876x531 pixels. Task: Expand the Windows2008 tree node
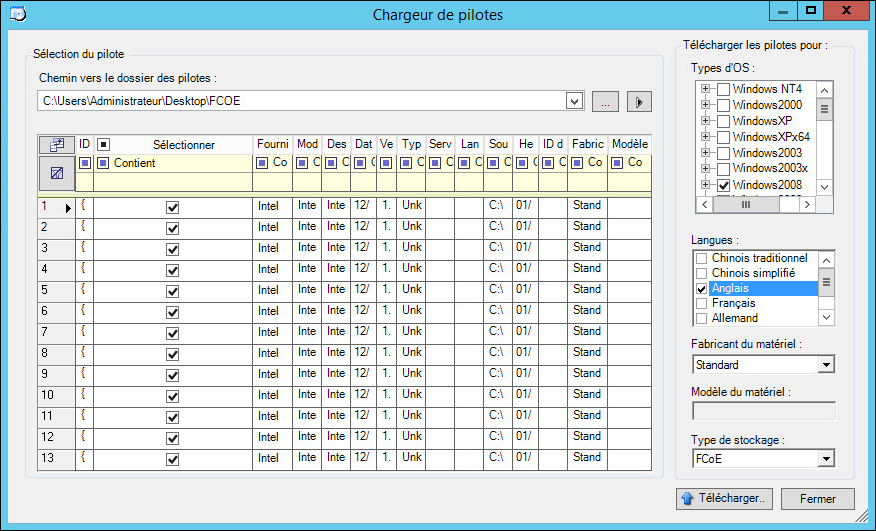coord(706,185)
